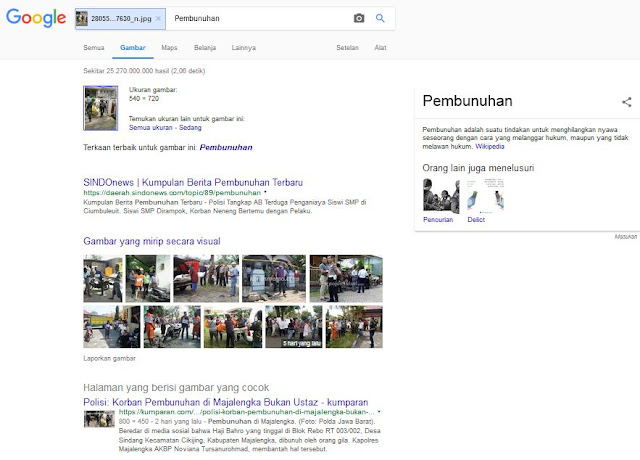Open the Gambar yang mirip secara visual link

(x=152, y=241)
